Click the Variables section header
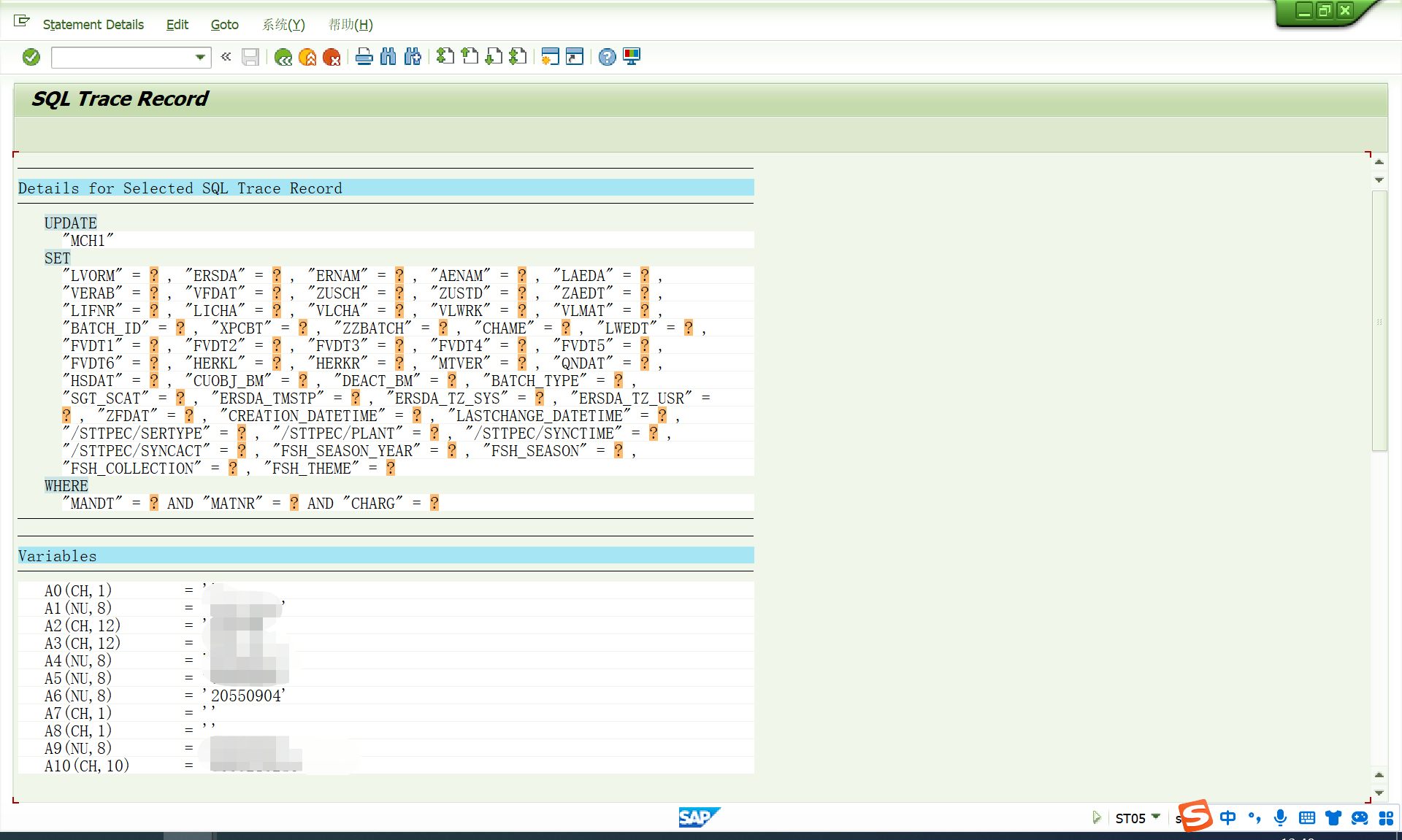 point(386,556)
